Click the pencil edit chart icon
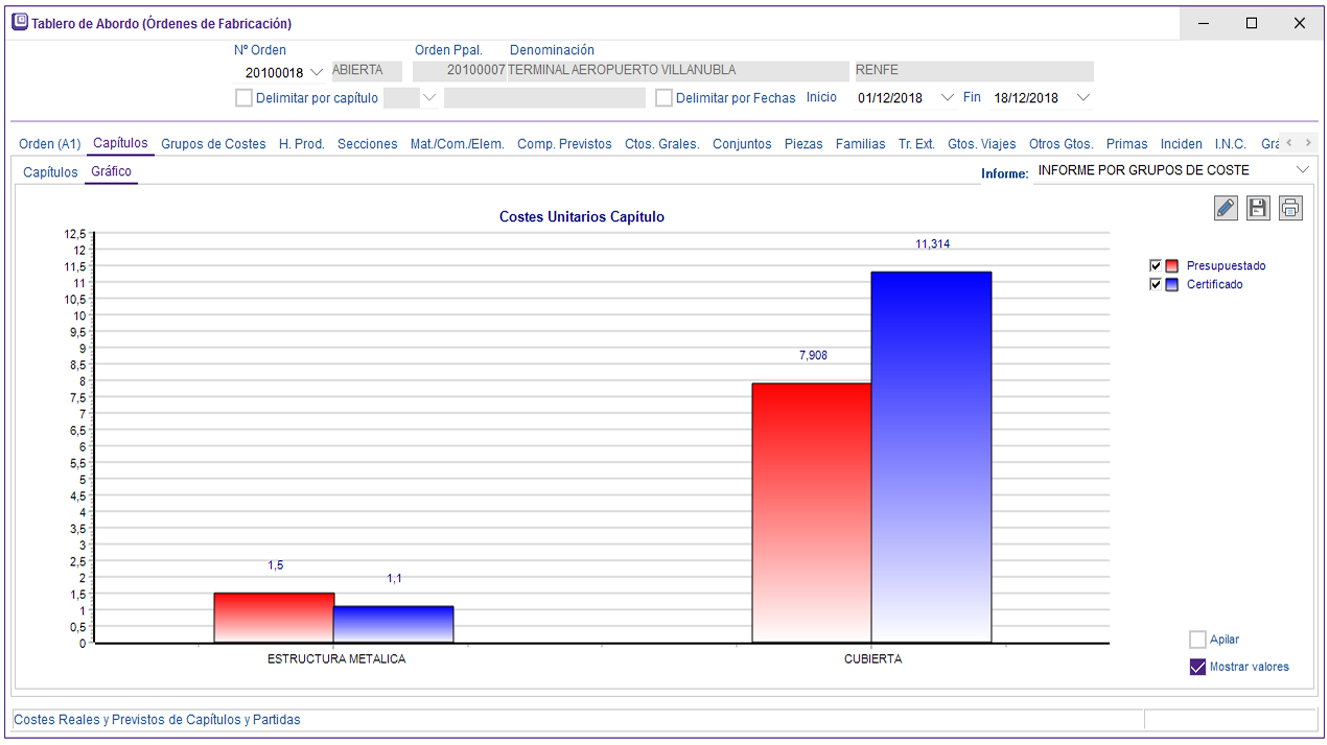Viewport: 1327px width, 745px height. [x=1225, y=208]
